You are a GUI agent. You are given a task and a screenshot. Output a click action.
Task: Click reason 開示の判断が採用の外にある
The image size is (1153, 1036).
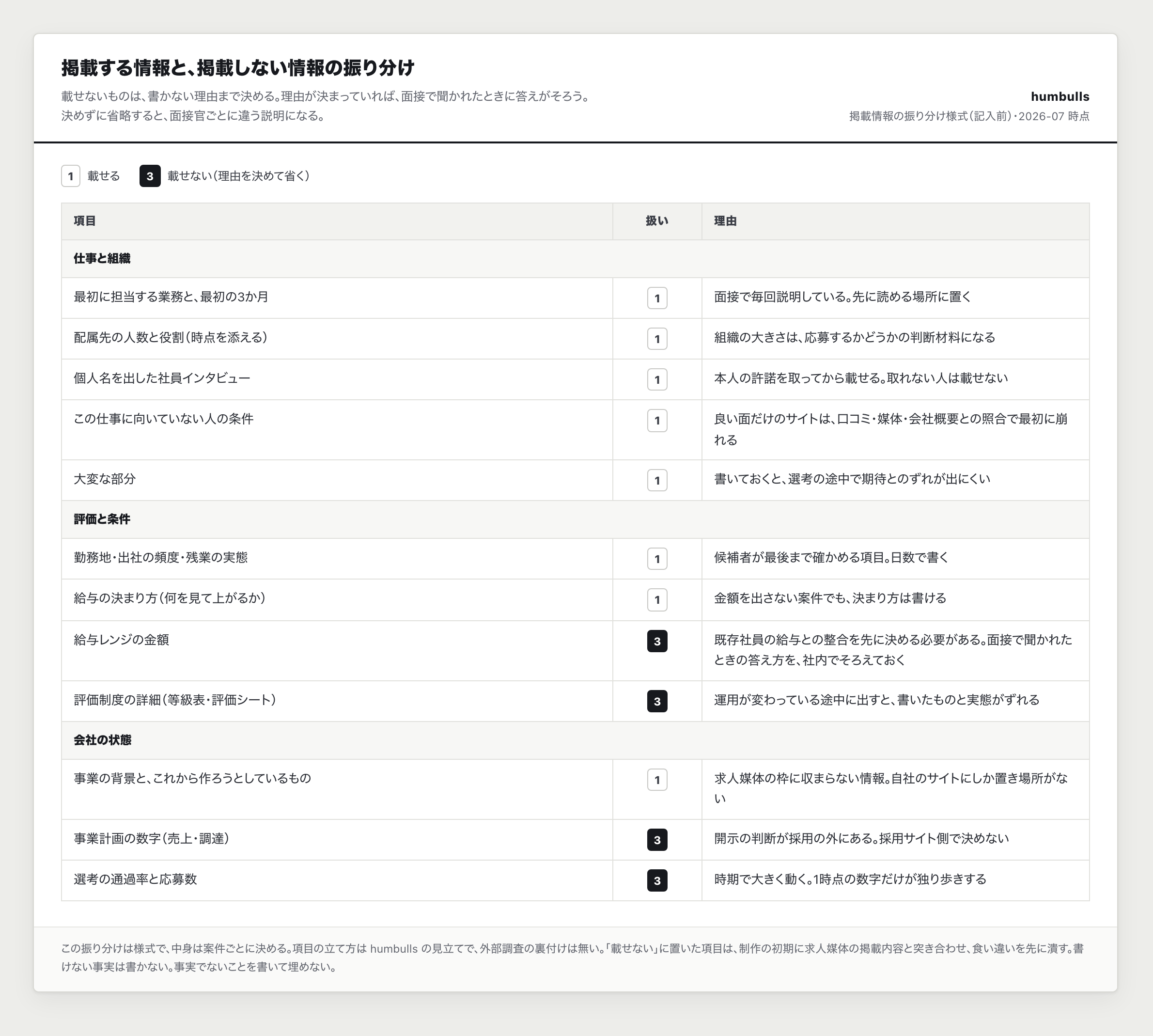click(862, 839)
